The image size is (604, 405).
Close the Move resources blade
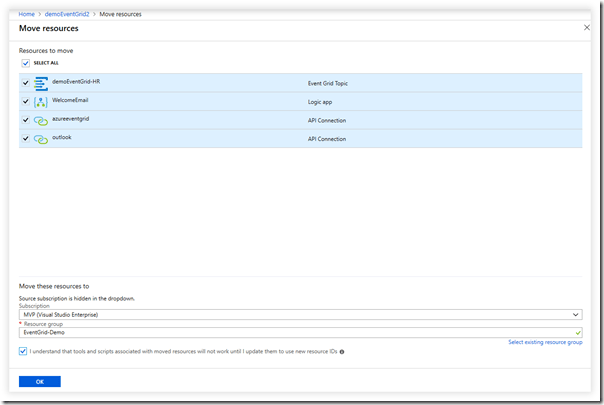pyautogui.click(x=586, y=27)
